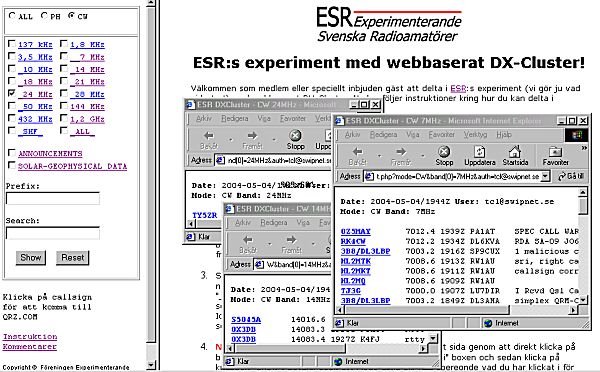Expand Forward history dropdown in 7MHz window
This screenshot has height=372, width=600.
click(422, 156)
